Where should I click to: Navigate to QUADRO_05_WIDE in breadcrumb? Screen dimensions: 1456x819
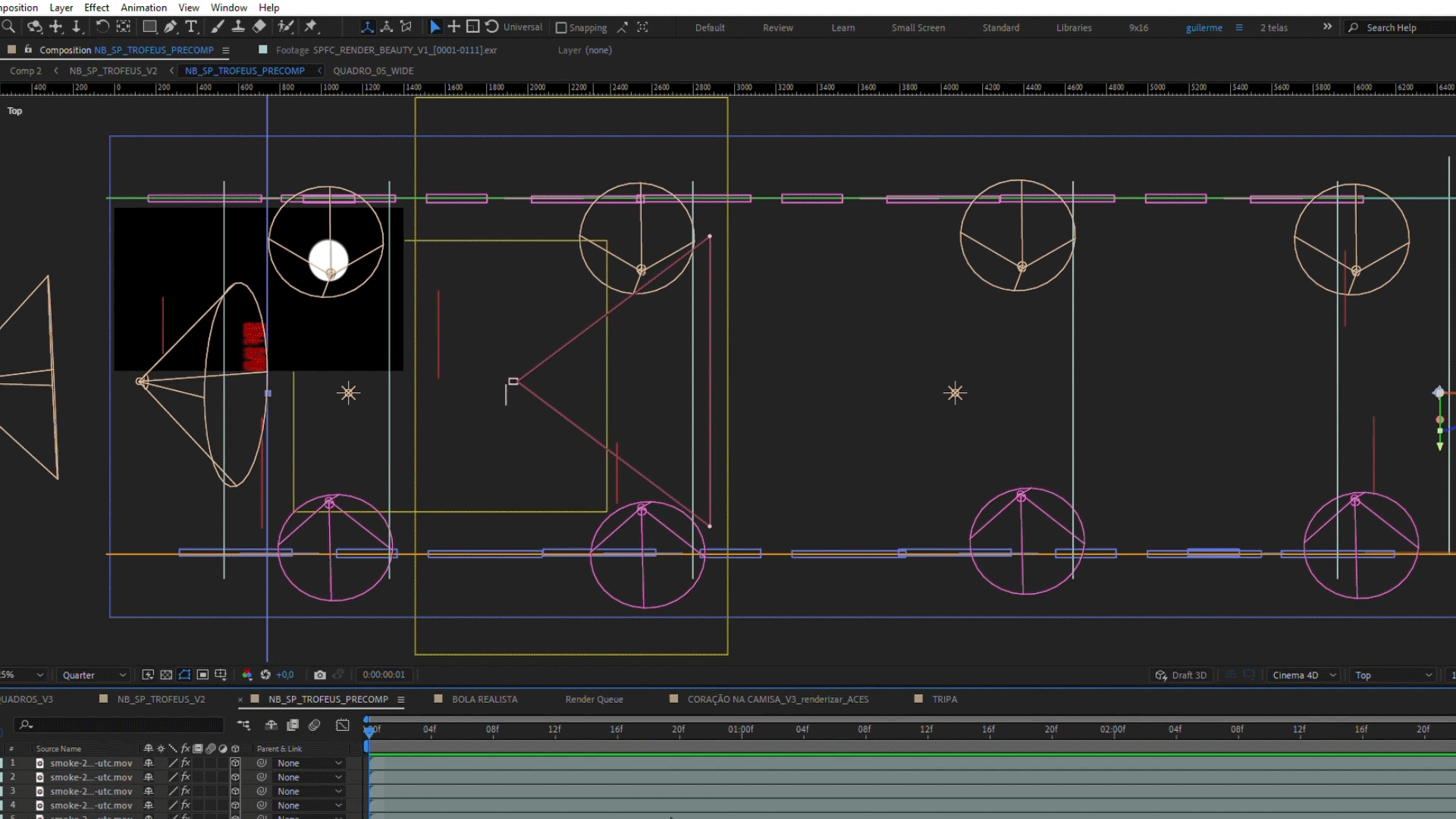pyautogui.click(x=373, y=71)
